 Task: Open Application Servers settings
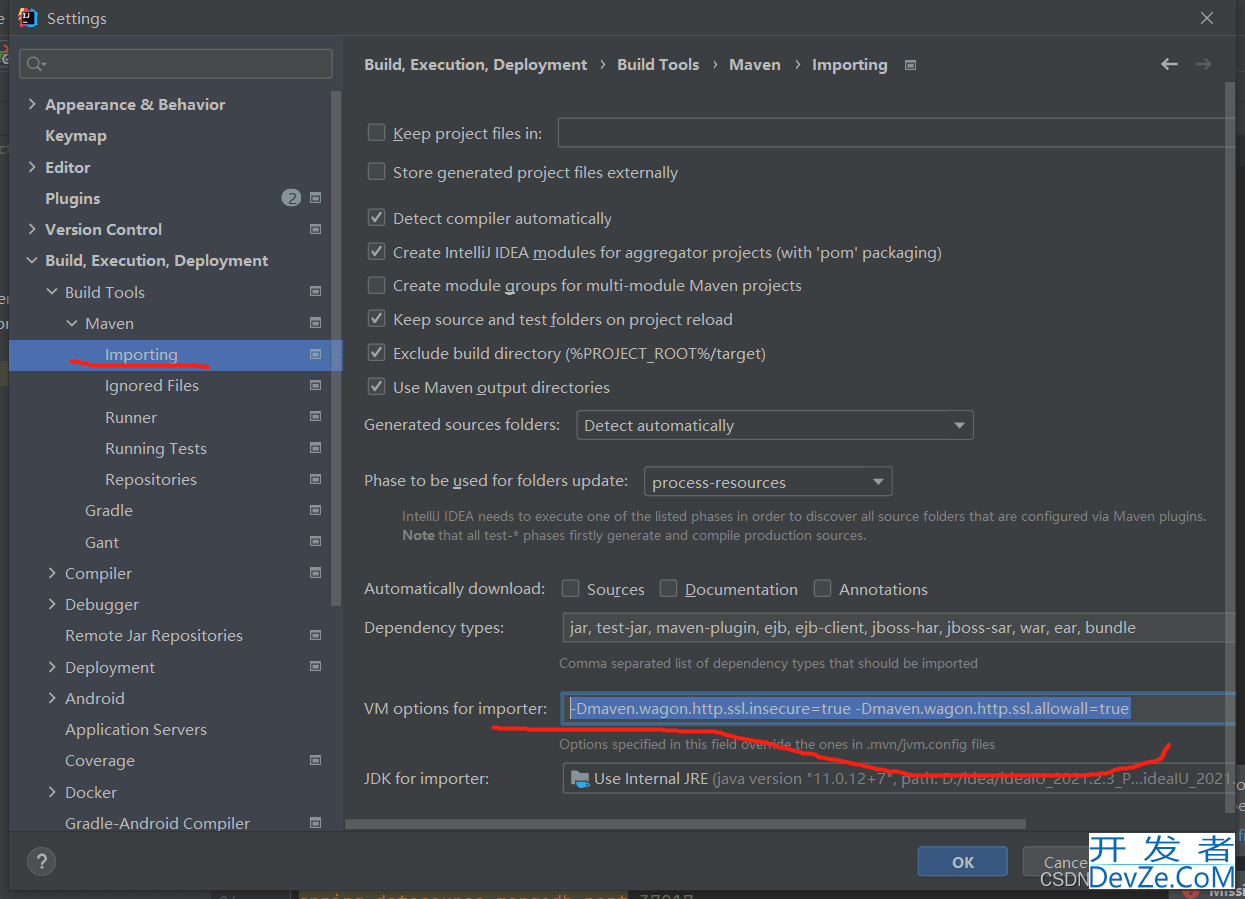(x=136, y=729)
